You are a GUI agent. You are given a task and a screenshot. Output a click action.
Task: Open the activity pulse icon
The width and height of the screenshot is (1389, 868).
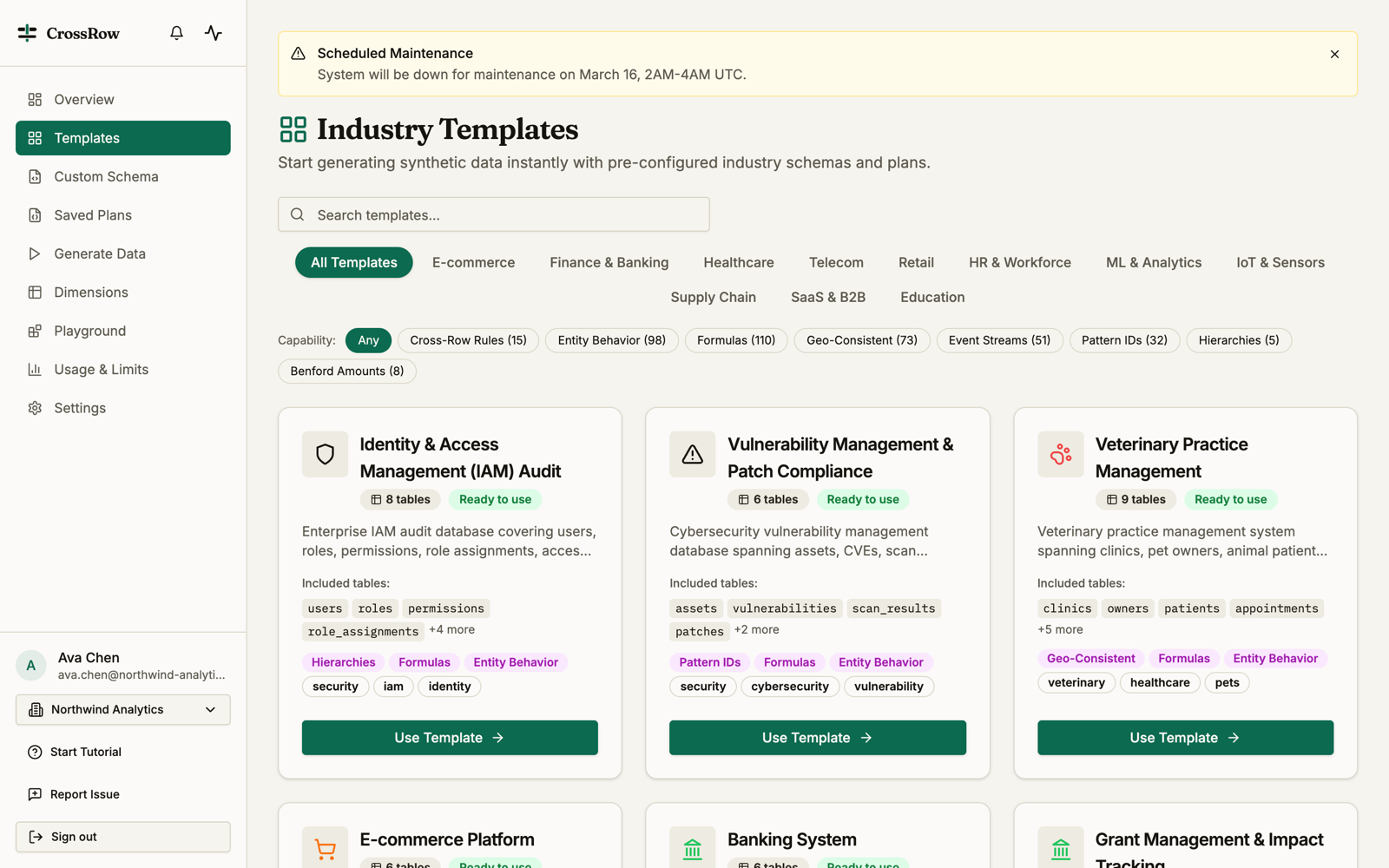click(x=214, y=33)
